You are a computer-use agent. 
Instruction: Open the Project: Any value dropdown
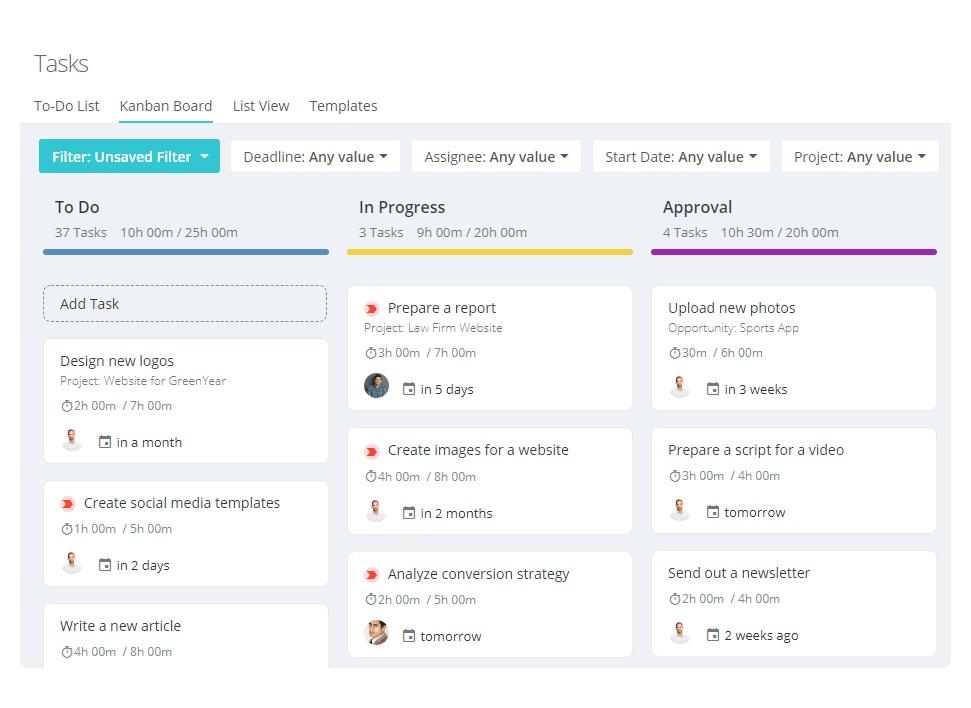[860, 157]
